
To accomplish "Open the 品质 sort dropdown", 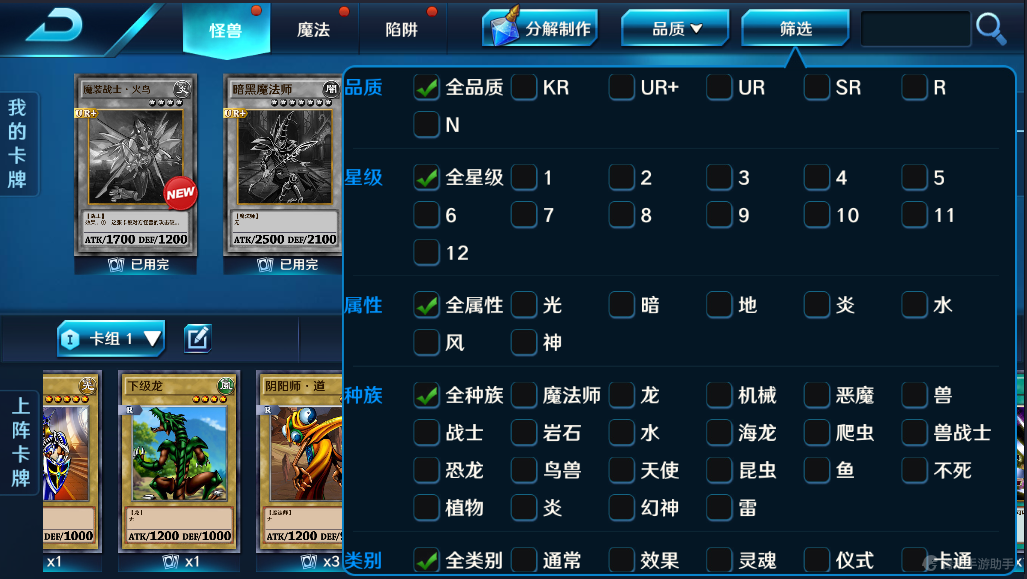I will [x=675, y=28].
